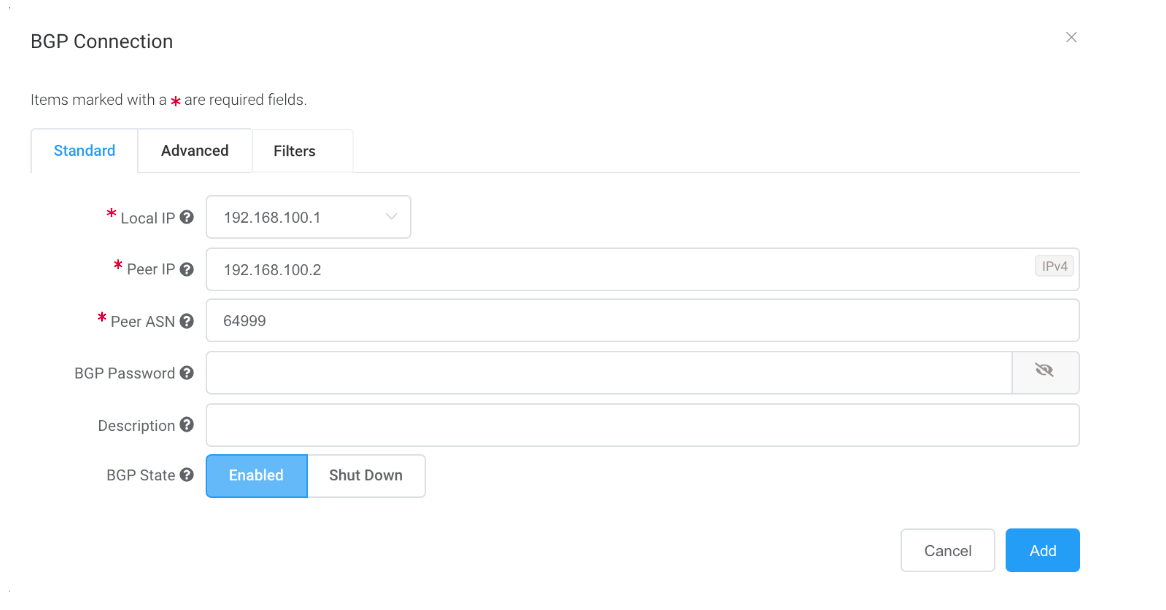
Task: Switch to the Advanced tab
Action: [x=195, y=151]
